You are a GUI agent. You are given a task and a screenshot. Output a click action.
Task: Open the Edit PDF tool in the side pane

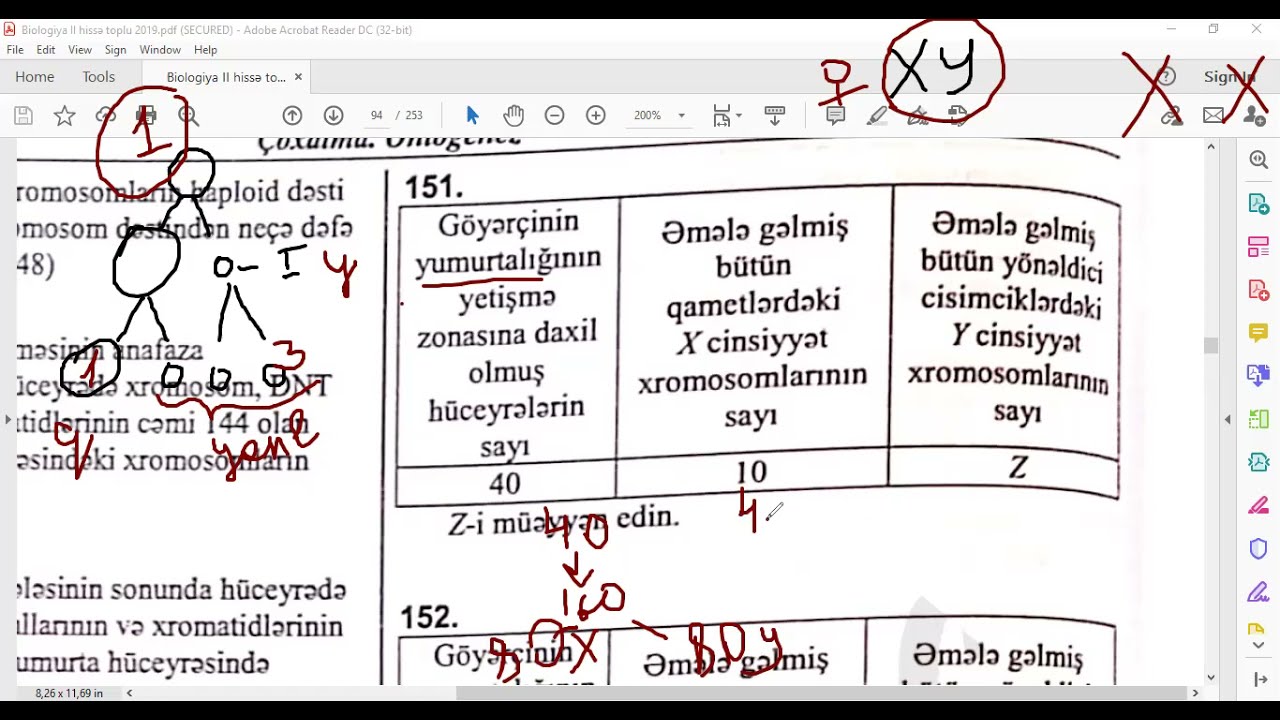(x=1258, y=247)
